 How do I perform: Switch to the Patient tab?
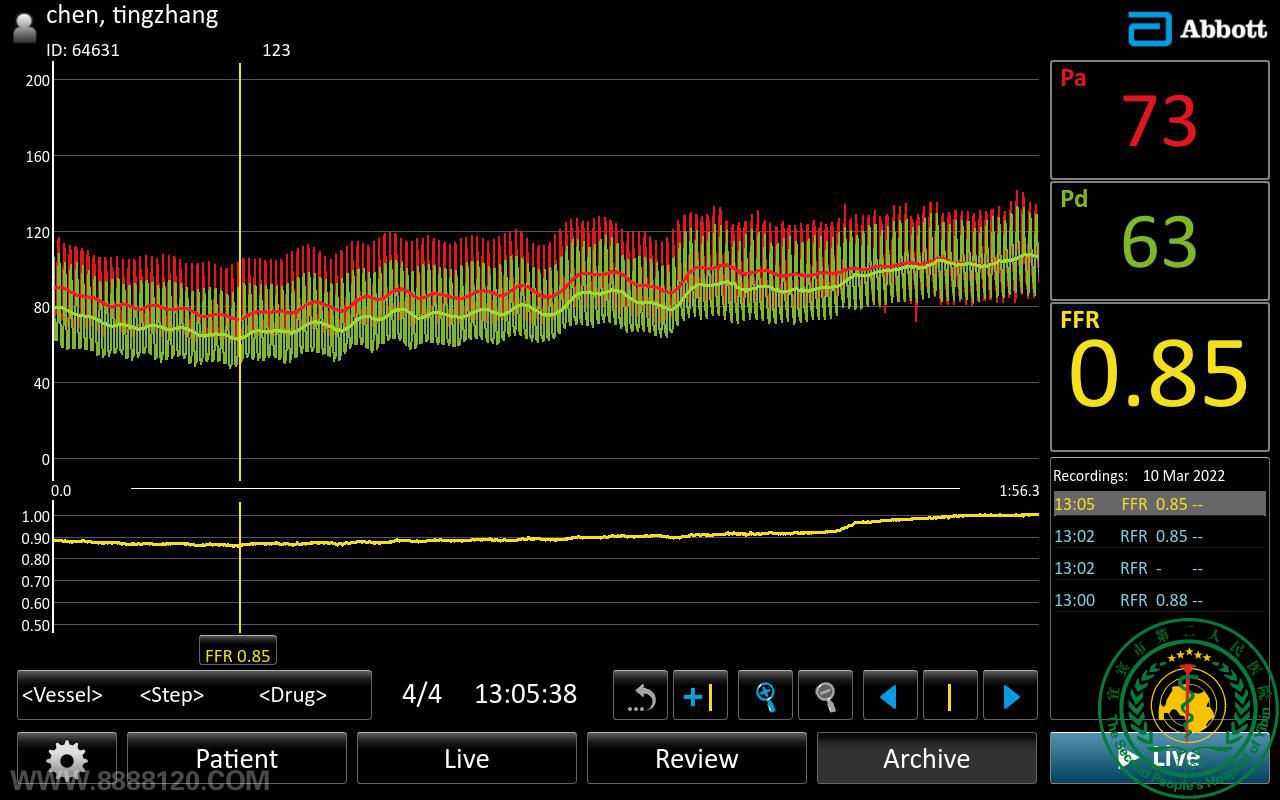click(x=237, y=759)
